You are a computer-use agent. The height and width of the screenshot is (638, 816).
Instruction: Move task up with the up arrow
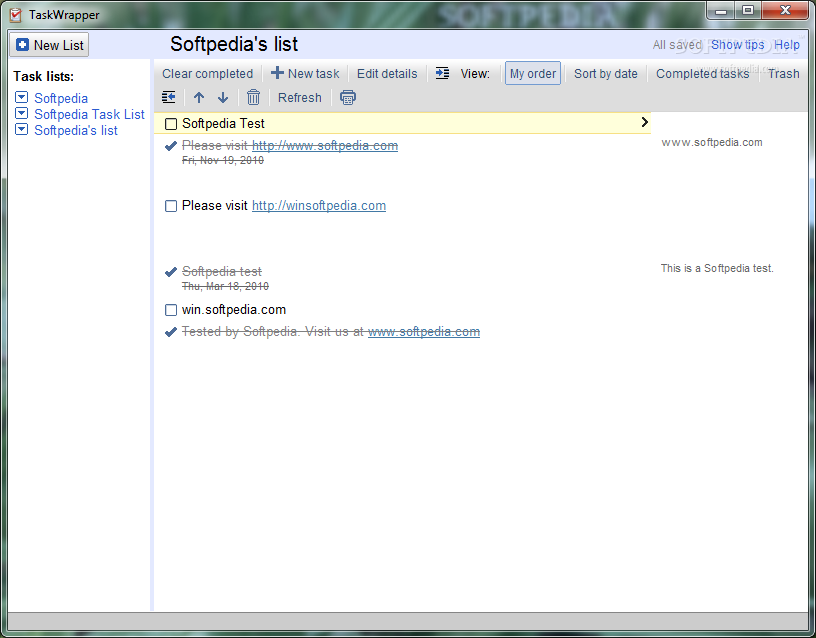click(x=199, y=97)
